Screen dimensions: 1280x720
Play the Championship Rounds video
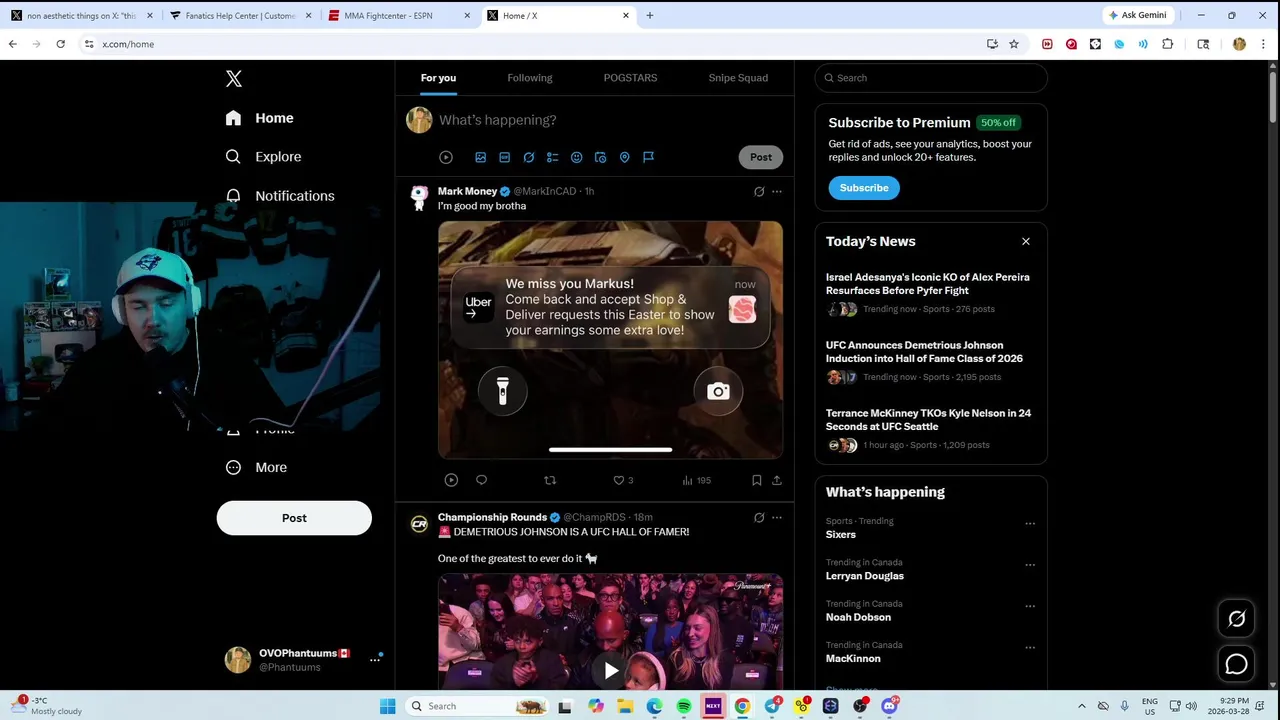(611, 670)
